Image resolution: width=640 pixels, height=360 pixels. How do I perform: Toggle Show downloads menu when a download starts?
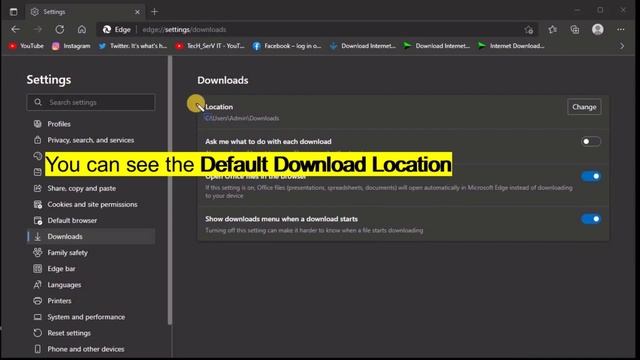(591, 219)
